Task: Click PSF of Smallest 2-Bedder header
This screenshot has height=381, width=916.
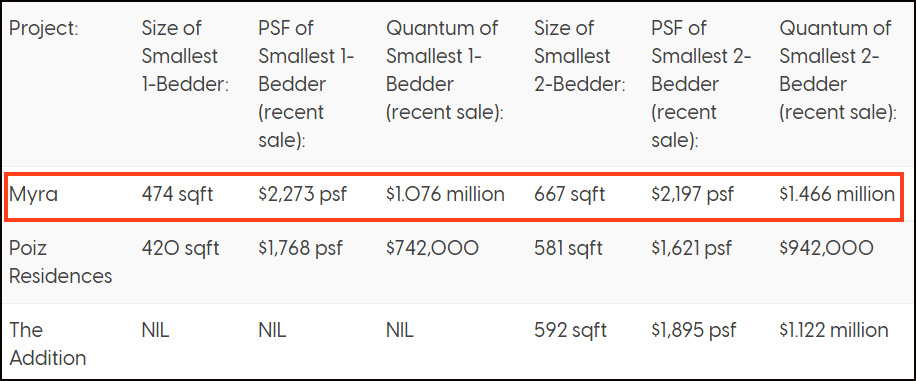Action: click(701, 84)
